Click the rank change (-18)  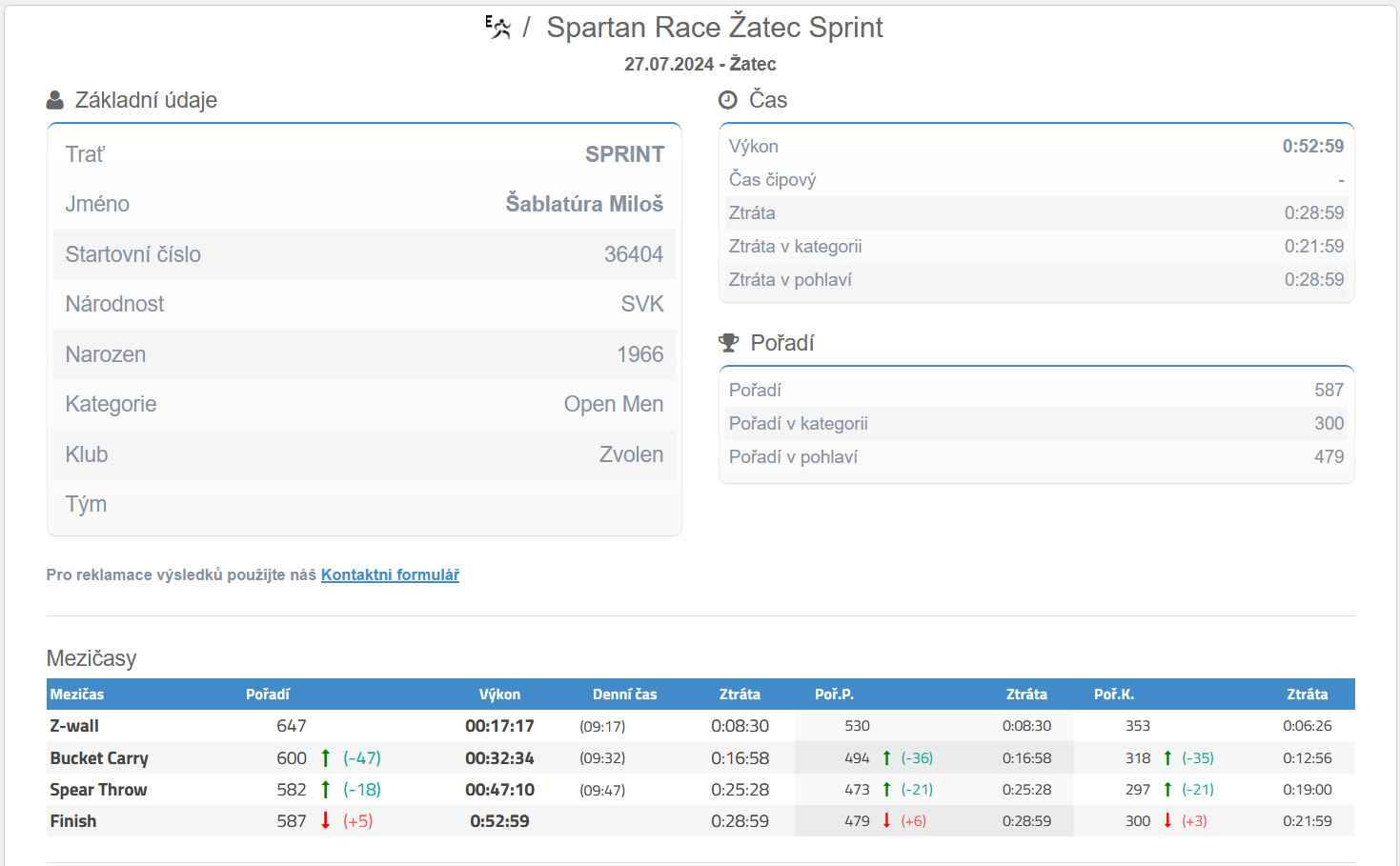coord(362,790)
